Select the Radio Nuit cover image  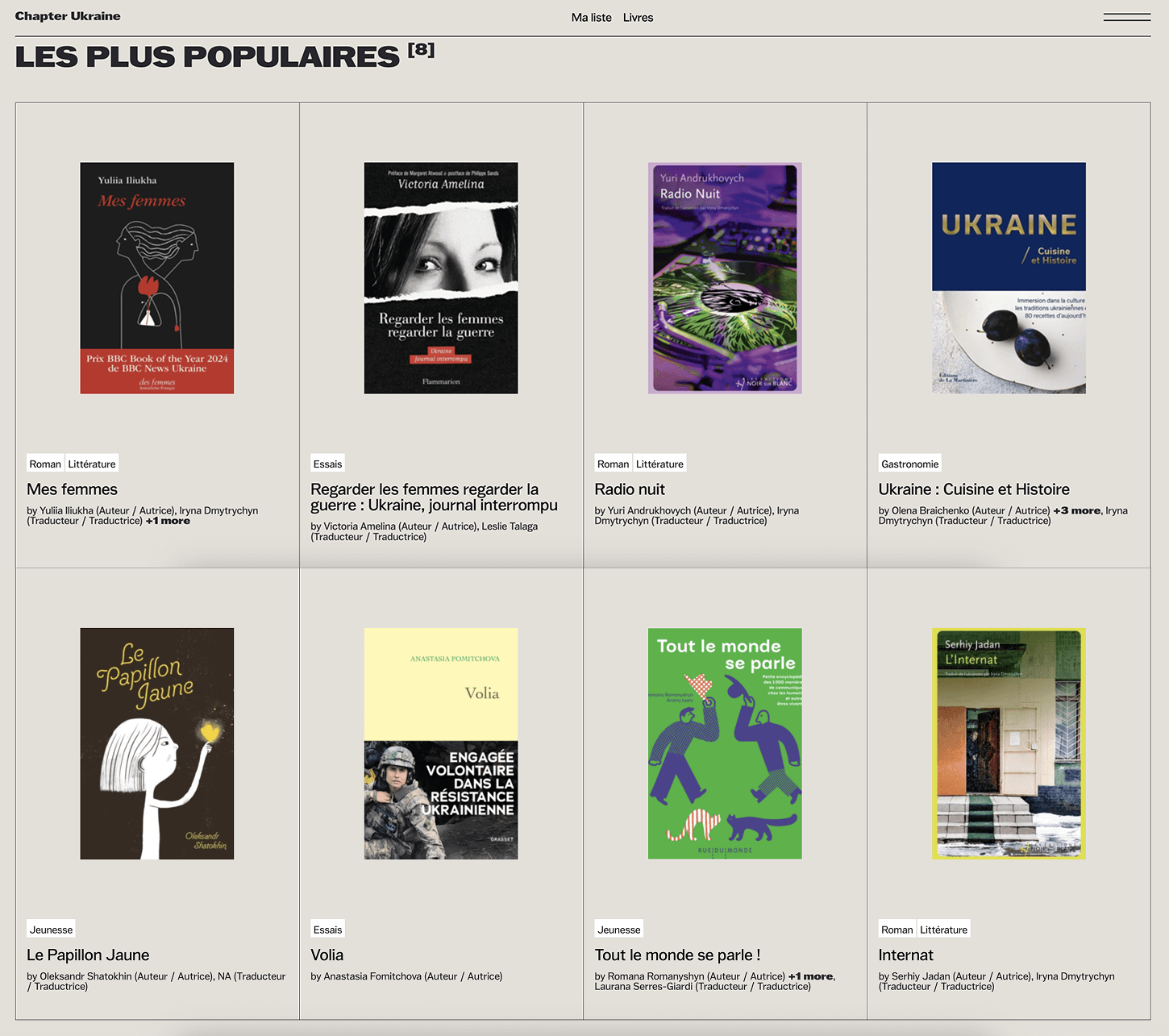pyautogui.click(x=725, y=278)
